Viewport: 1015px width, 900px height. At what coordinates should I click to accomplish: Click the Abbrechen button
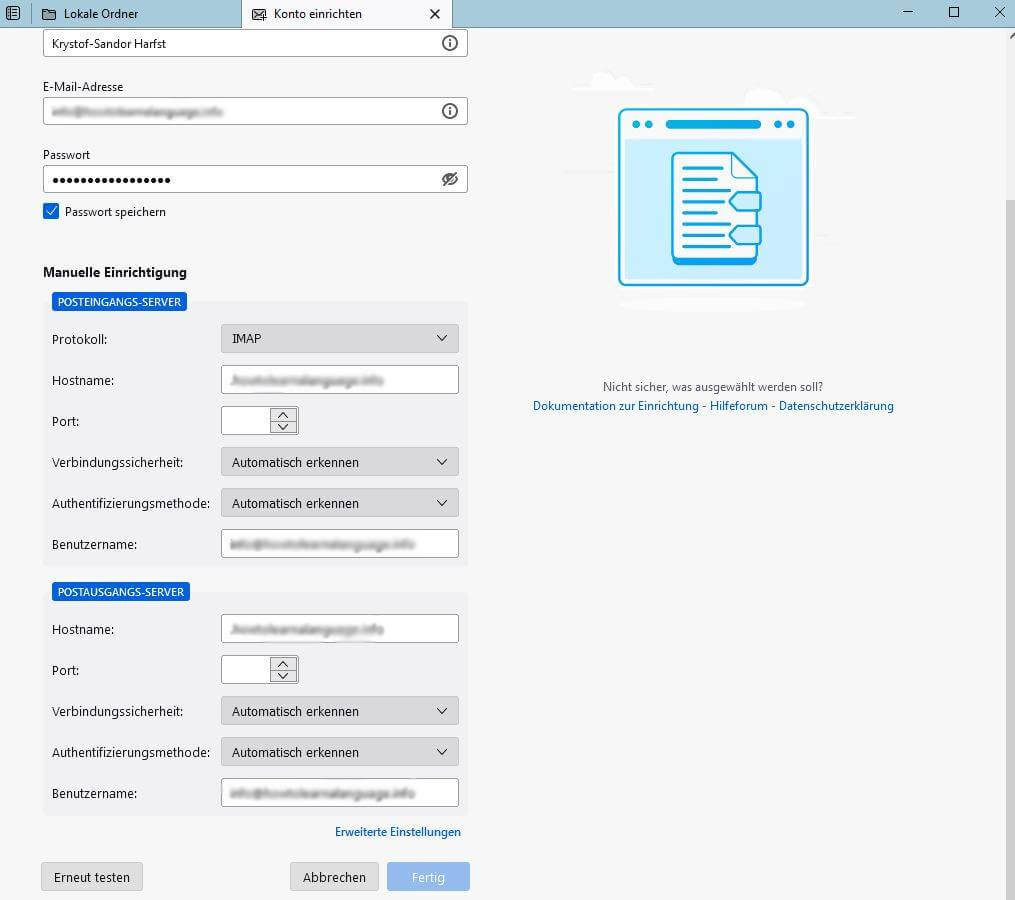(334, 876)
